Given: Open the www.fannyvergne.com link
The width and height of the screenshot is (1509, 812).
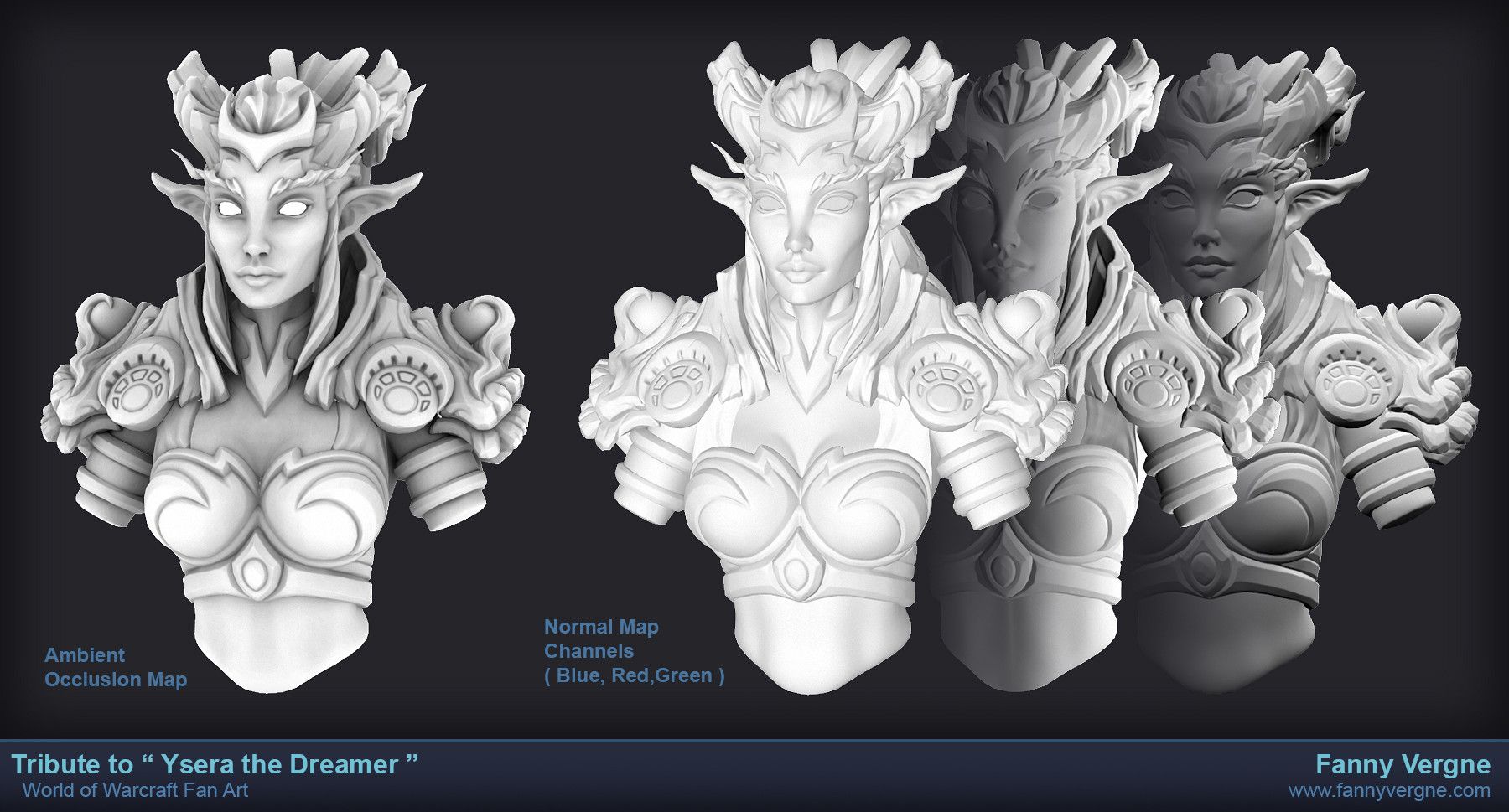Looking at the screenshot, I should [1389, 790].
